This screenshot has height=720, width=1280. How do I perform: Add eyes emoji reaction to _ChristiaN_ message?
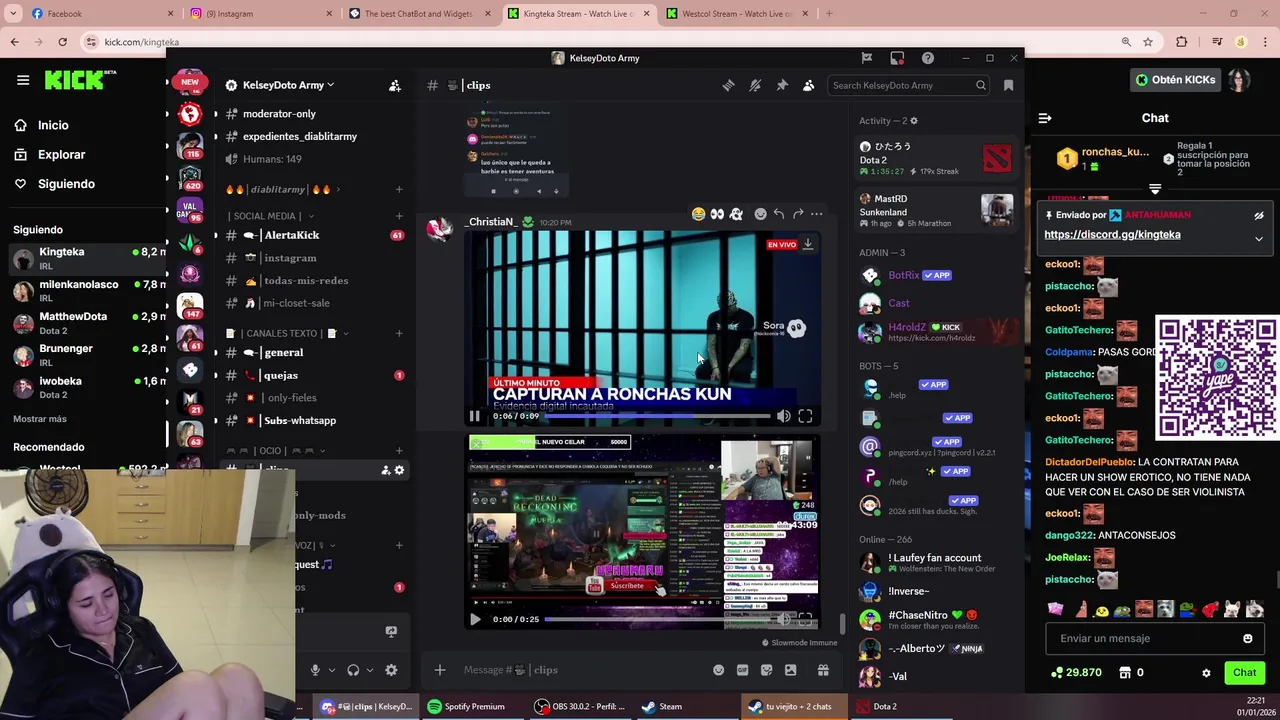(x=717, y=214)
